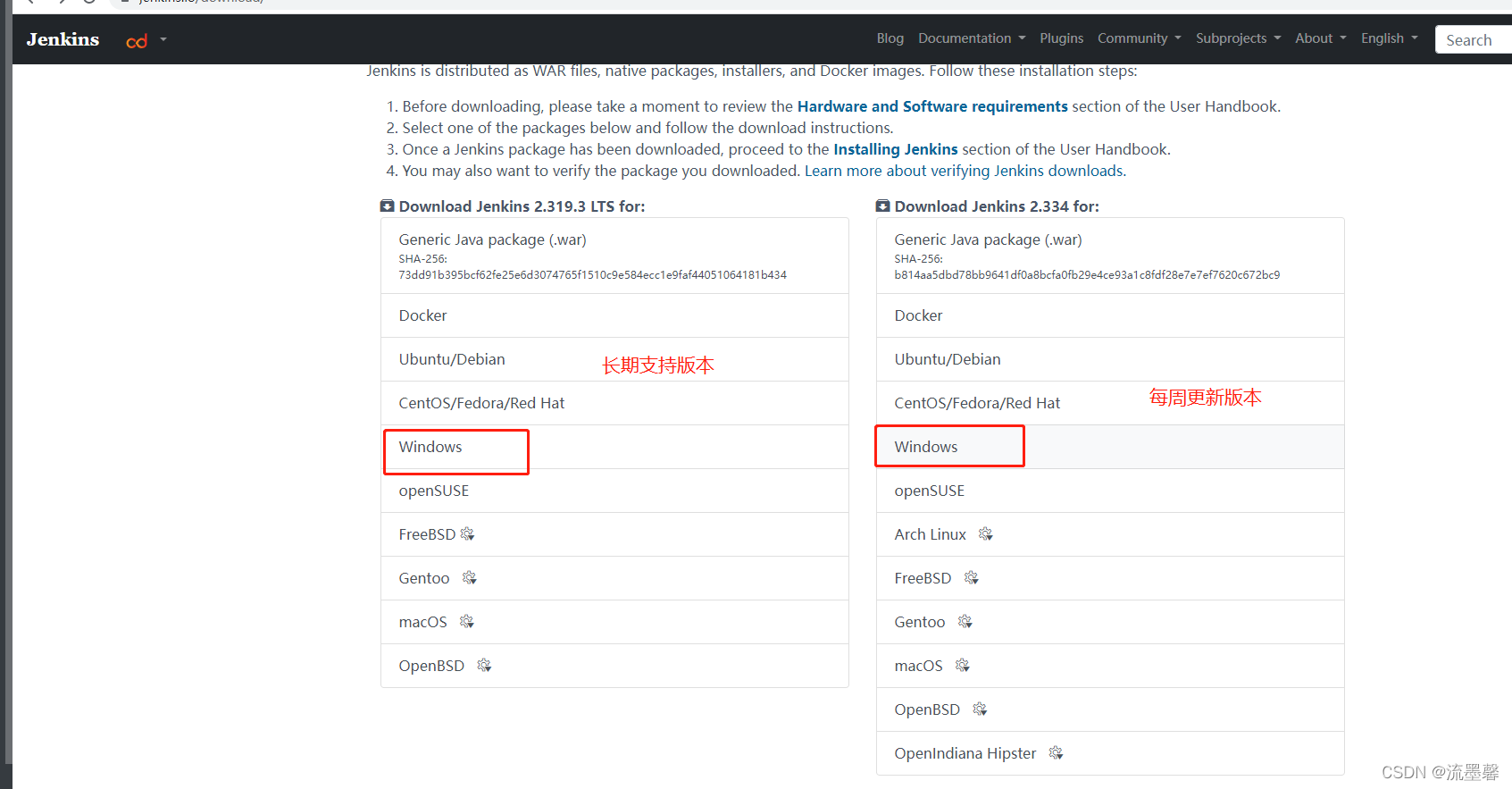
Task: Click third-party icon next to OpenIndiana Hipster
Action: click(x=1057, y=753)
